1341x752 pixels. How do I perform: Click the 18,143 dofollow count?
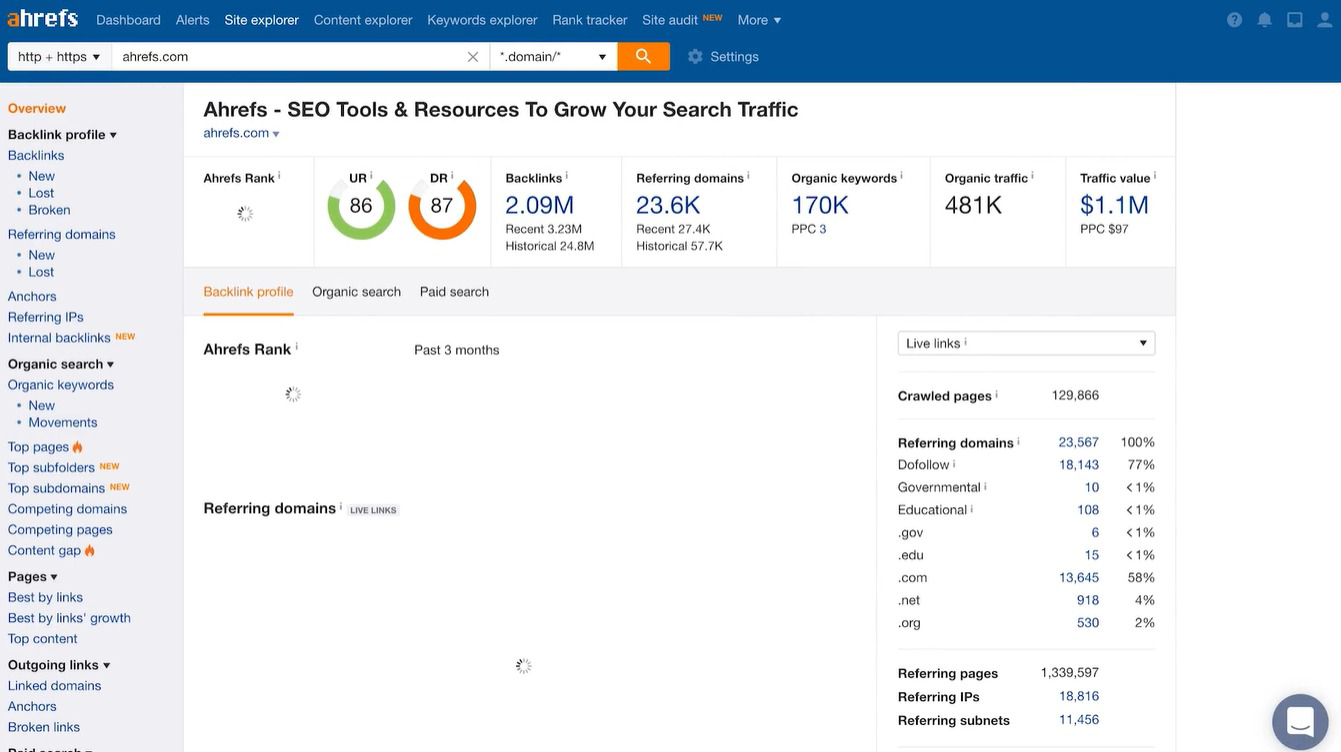pyautogui.click(x=1079, y=465)
